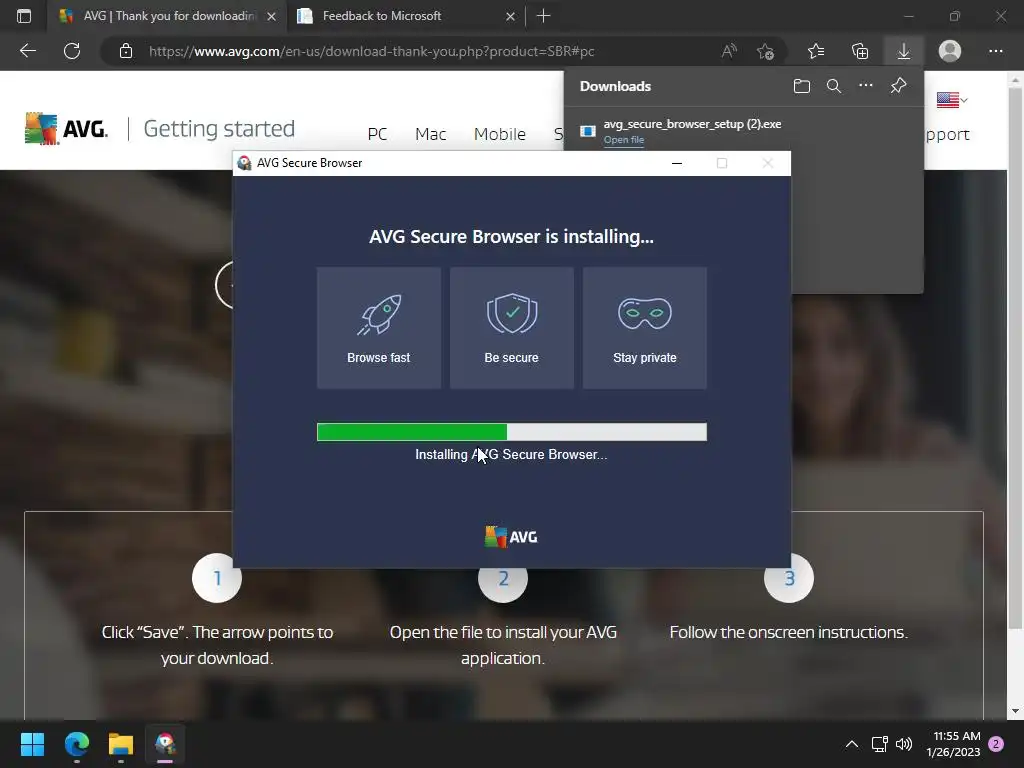
Task: Open the Favorites list icon
Action: pos(816,51)
